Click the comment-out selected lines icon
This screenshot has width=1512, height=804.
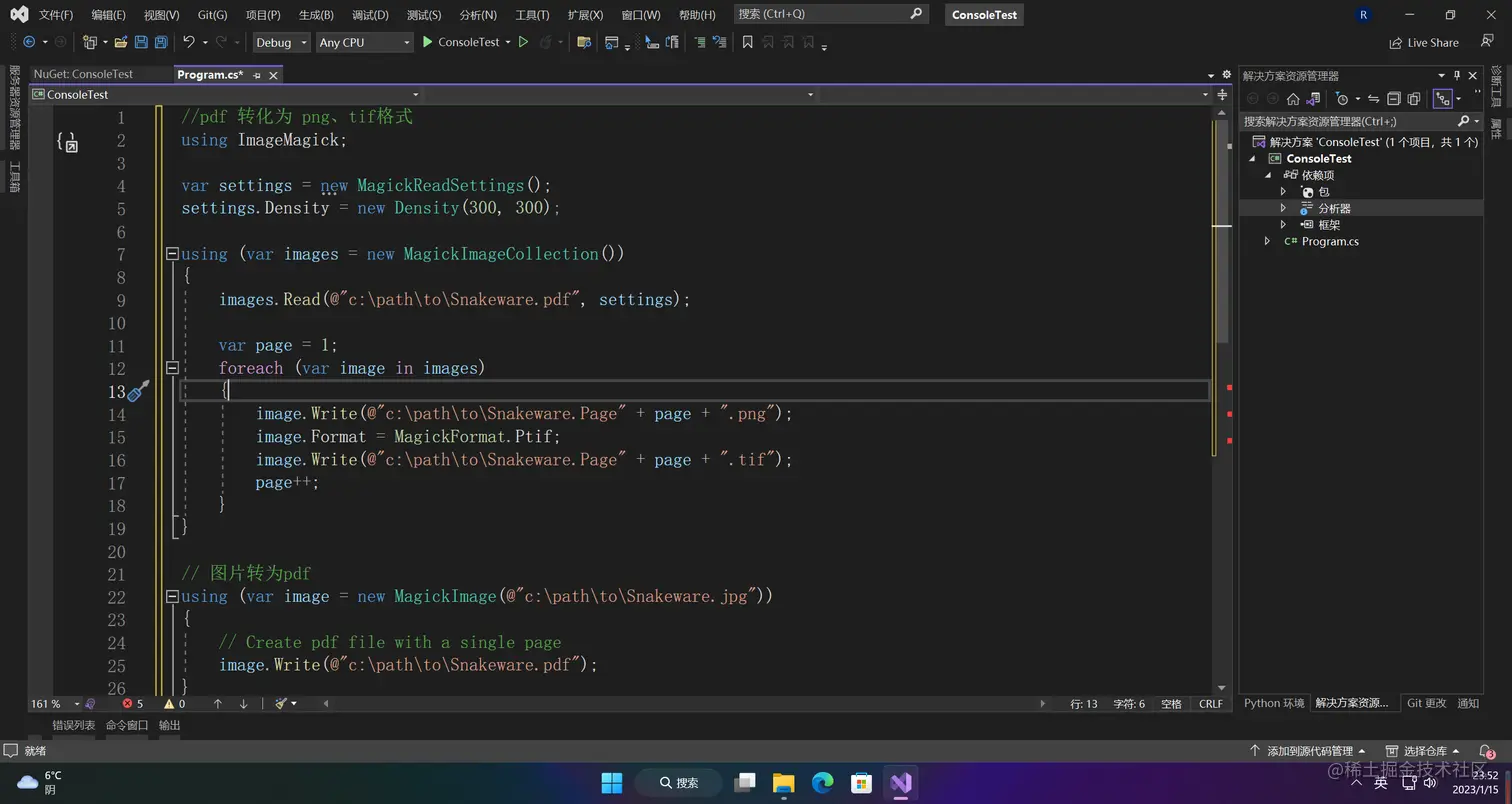pos(699,42)
